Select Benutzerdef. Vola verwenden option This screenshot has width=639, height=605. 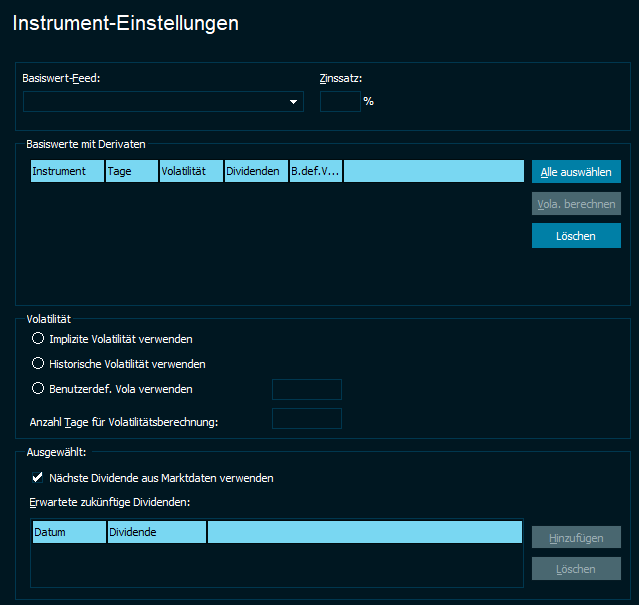39,389
